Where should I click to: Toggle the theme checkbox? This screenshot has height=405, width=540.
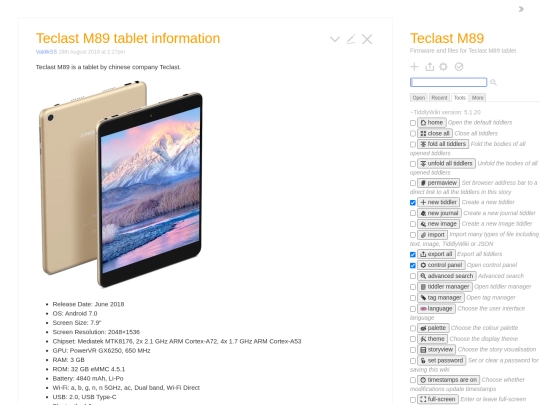413,339
